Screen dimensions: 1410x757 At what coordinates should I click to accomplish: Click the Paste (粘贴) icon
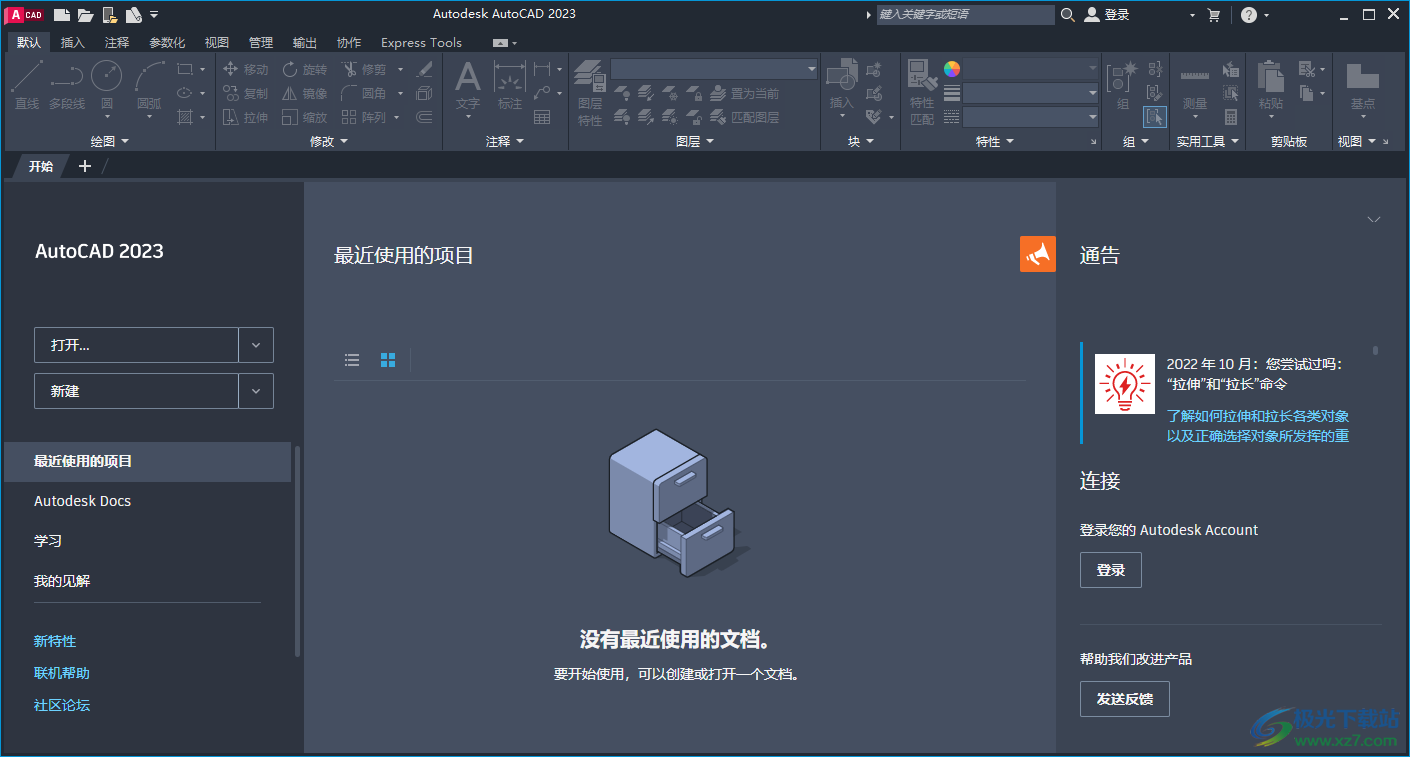(x=1271, y=84)
